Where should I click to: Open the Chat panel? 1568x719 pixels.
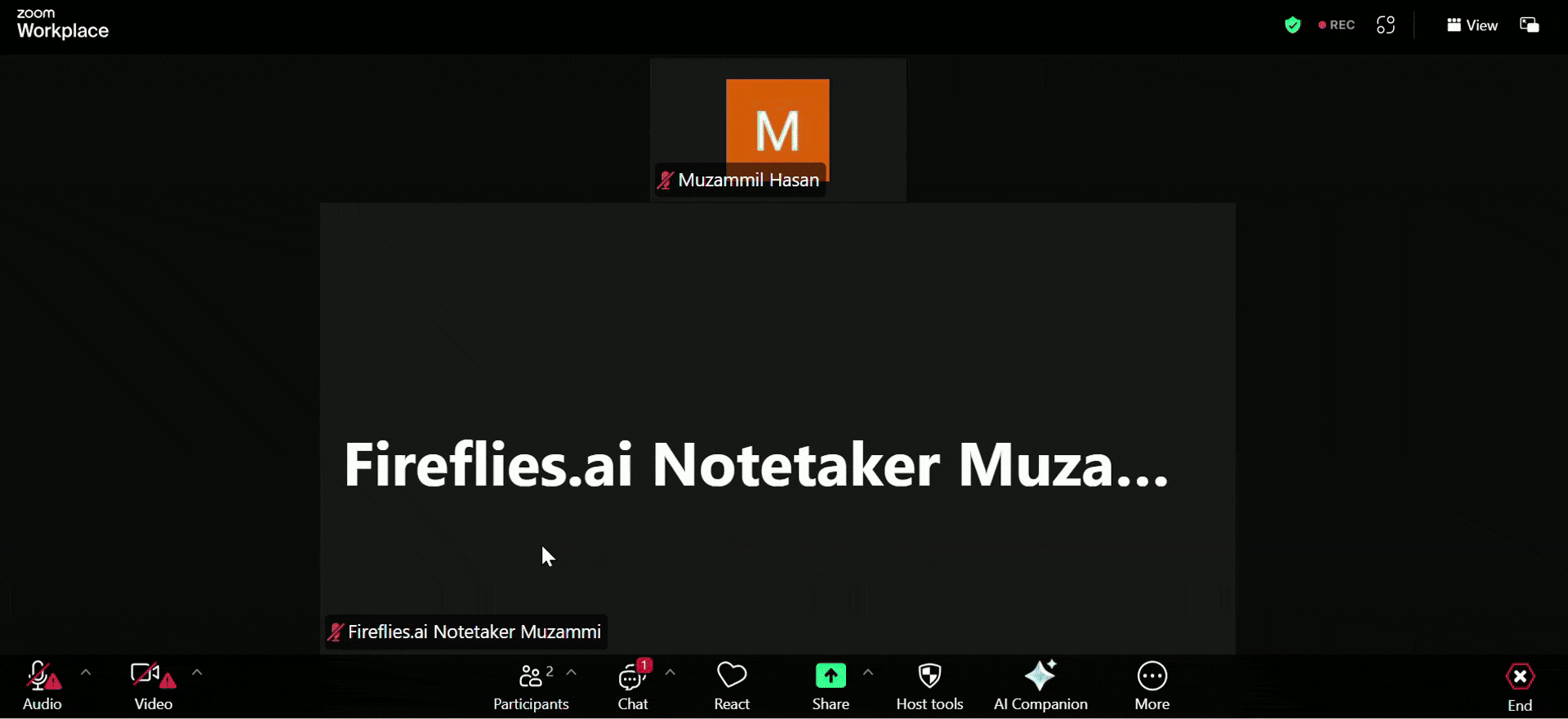coord(632,686)
